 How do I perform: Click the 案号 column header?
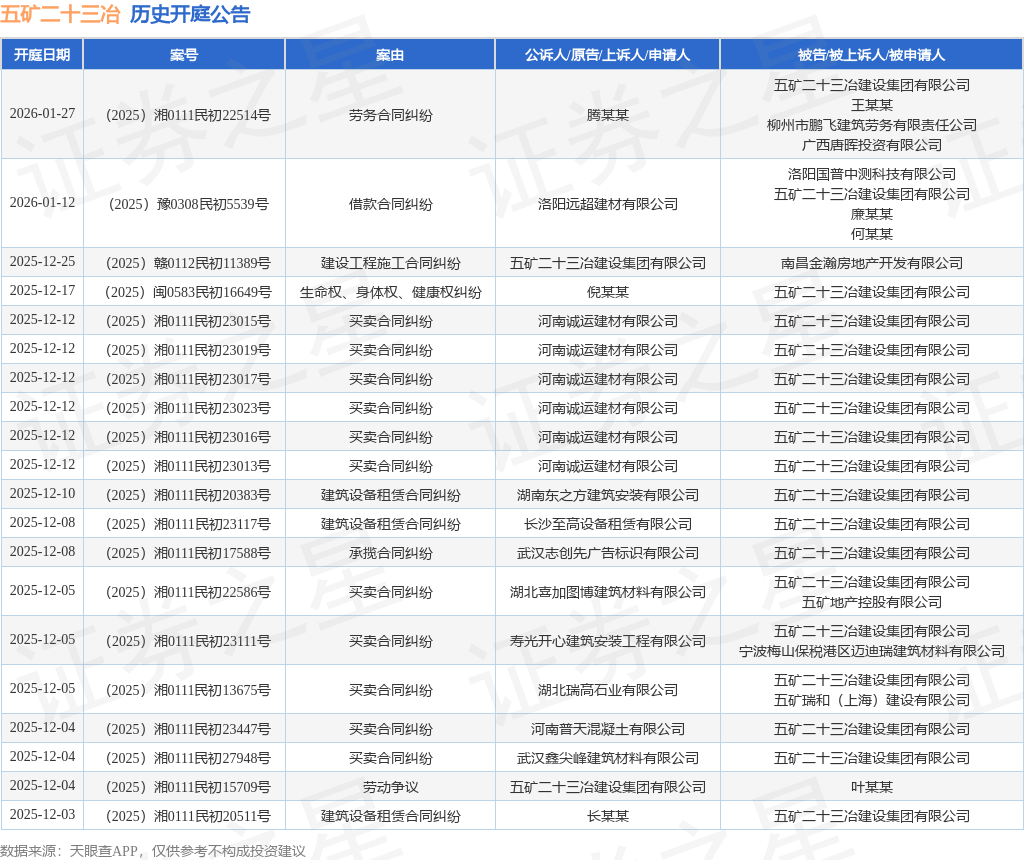pos(184,55)
